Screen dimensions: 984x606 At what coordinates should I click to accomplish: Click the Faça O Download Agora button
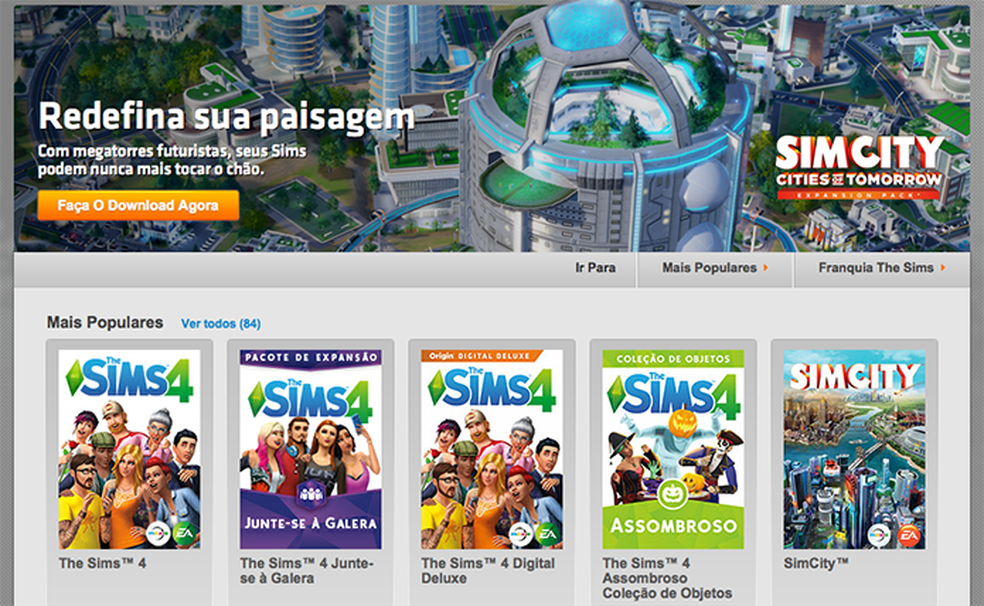pos(138,206)
